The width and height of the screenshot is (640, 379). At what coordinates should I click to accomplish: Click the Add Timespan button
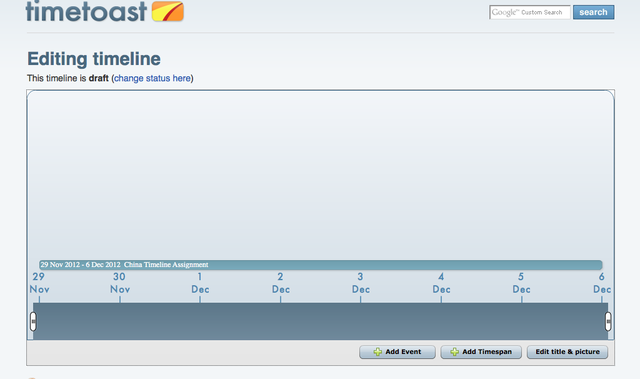click(x=481, y=352)
